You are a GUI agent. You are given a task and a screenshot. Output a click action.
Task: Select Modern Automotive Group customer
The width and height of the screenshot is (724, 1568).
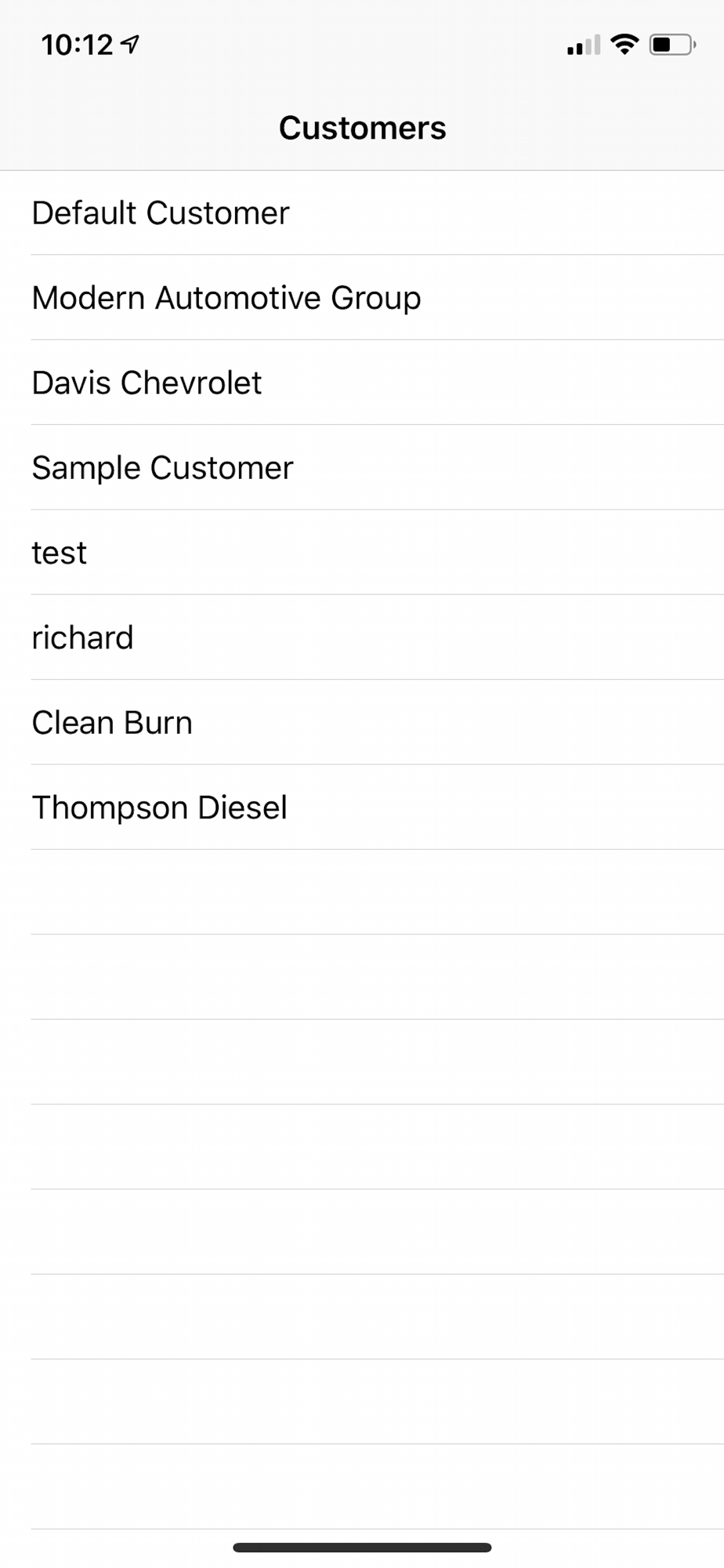click(226, 298)
